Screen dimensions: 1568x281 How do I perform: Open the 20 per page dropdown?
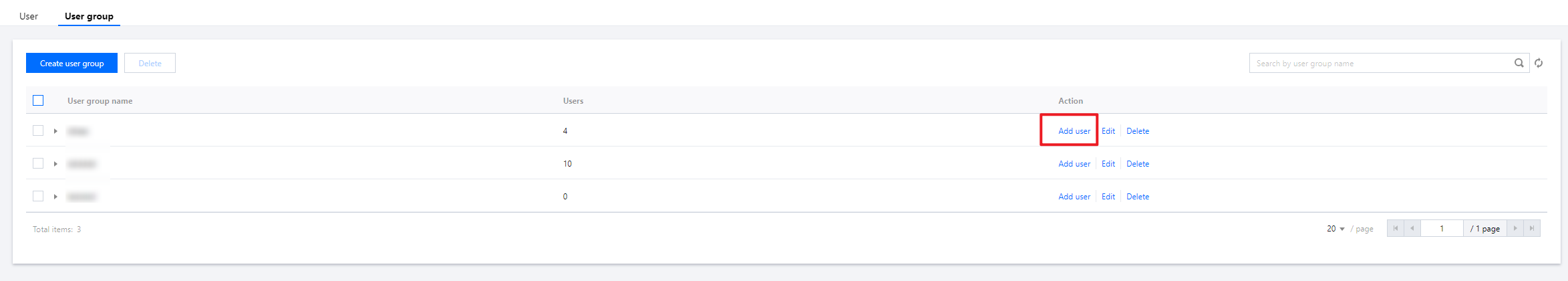[1336, 229]
